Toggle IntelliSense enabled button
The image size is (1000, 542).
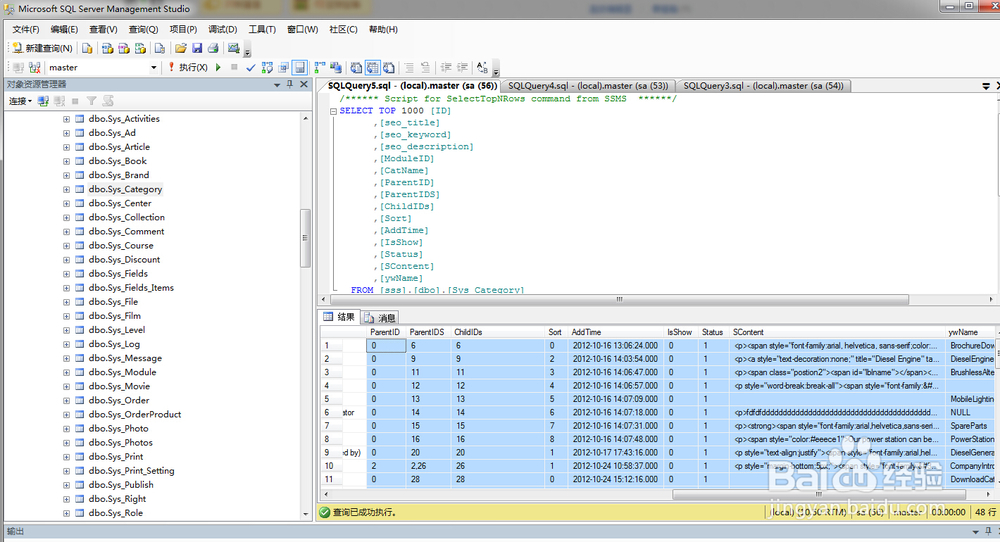300,67
